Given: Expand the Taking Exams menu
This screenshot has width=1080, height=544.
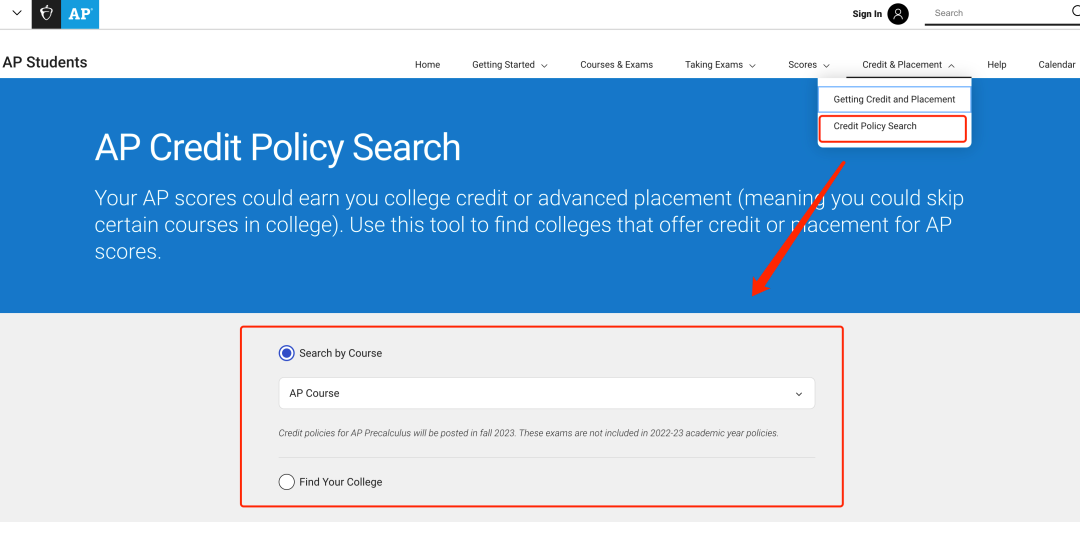Looking at the screenshot, I should click(720, 65).
